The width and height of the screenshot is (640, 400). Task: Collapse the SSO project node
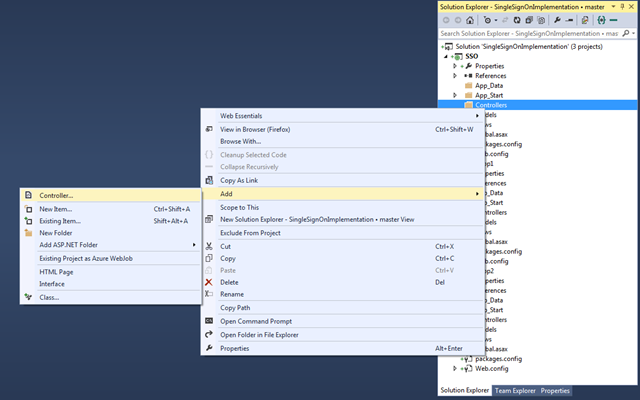(446, 57)
